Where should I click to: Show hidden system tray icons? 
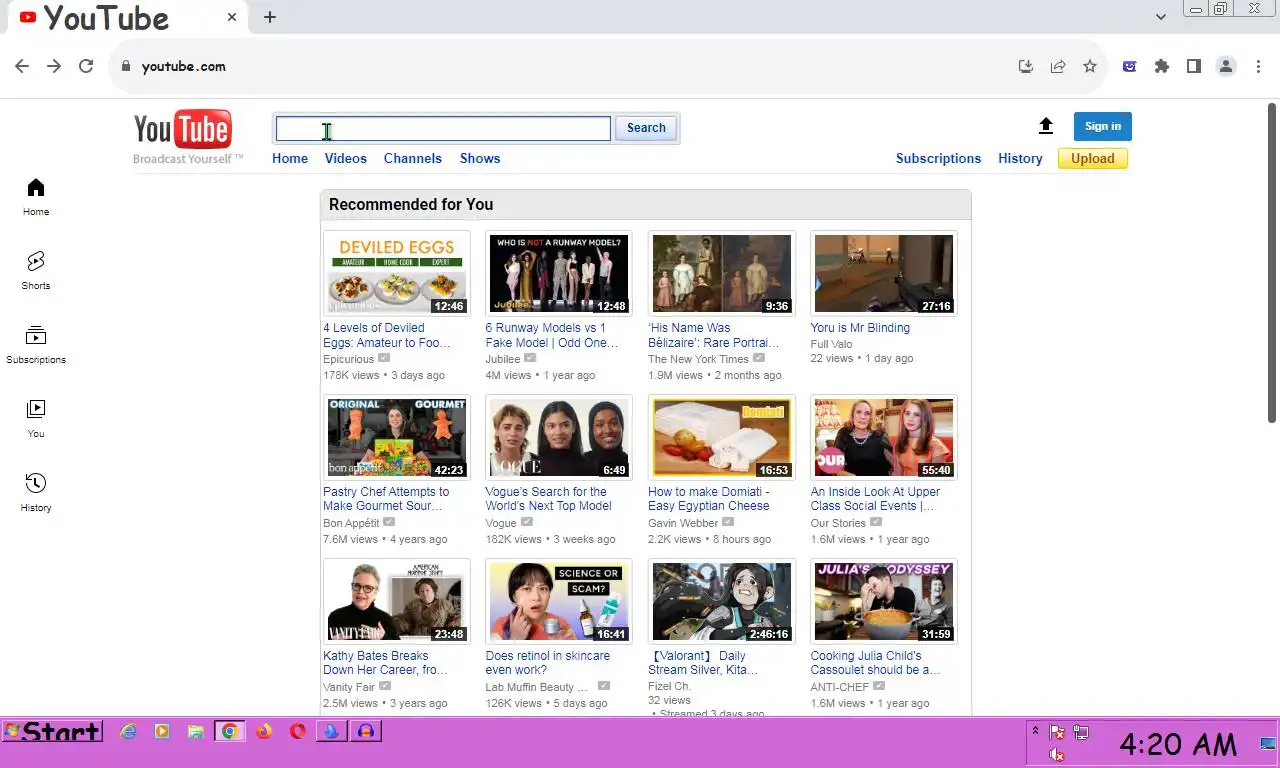[x=1036, y=731]
